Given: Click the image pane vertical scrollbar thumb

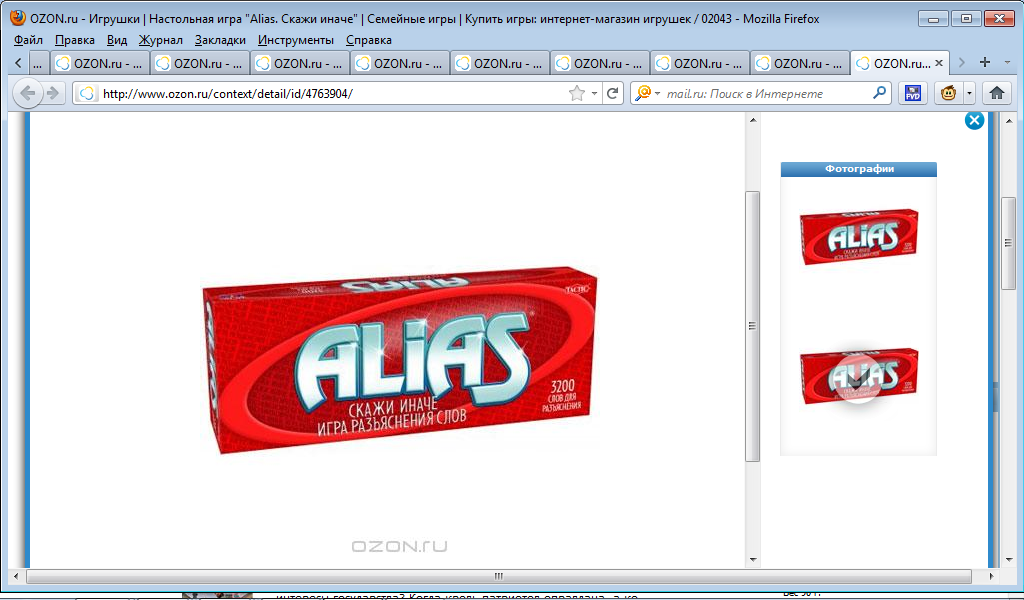Looking at the screenshot, I should [x=752, y=326].
